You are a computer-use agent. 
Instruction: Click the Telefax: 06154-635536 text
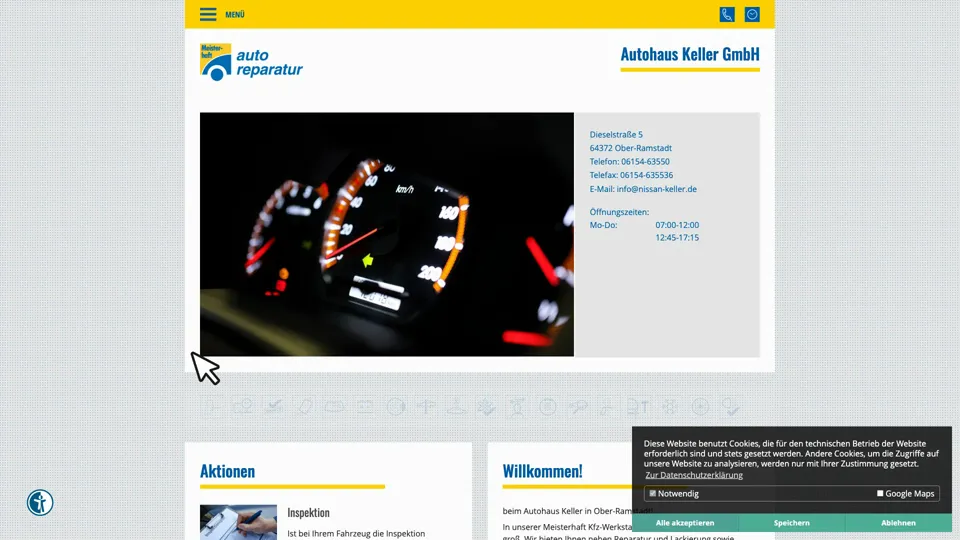(631, 175)
